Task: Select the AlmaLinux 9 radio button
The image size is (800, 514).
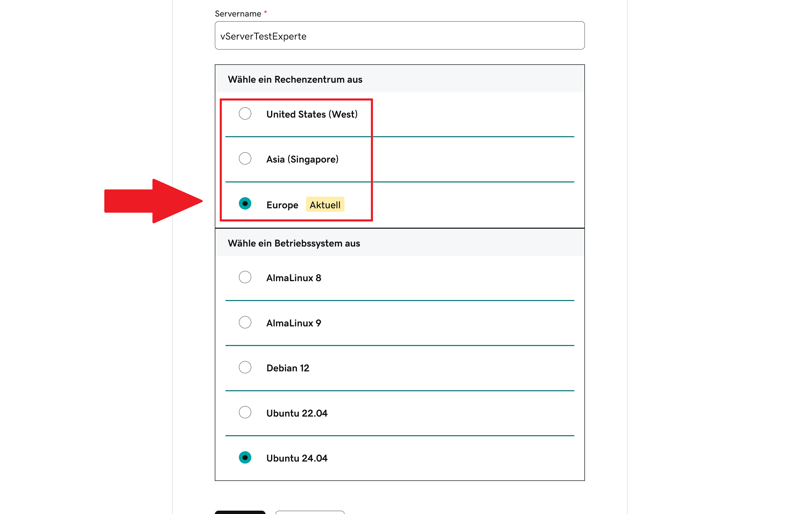Action: click(x=245, y=323)
